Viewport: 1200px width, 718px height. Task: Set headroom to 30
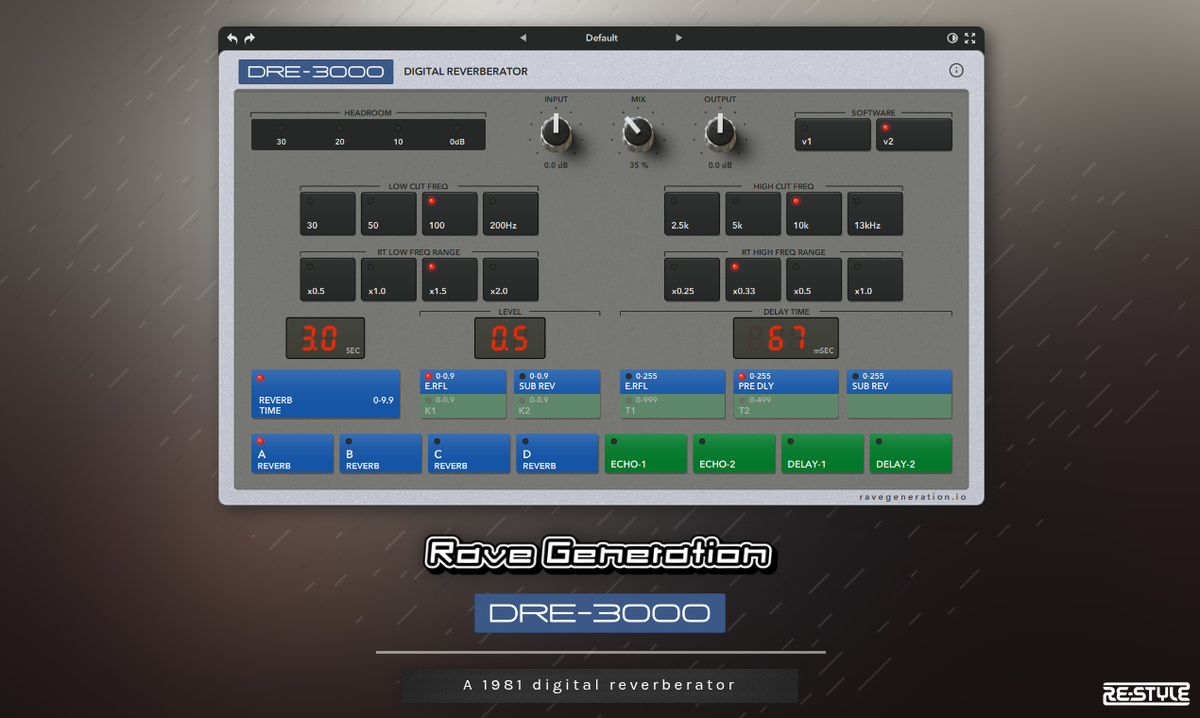coord(281,135)
